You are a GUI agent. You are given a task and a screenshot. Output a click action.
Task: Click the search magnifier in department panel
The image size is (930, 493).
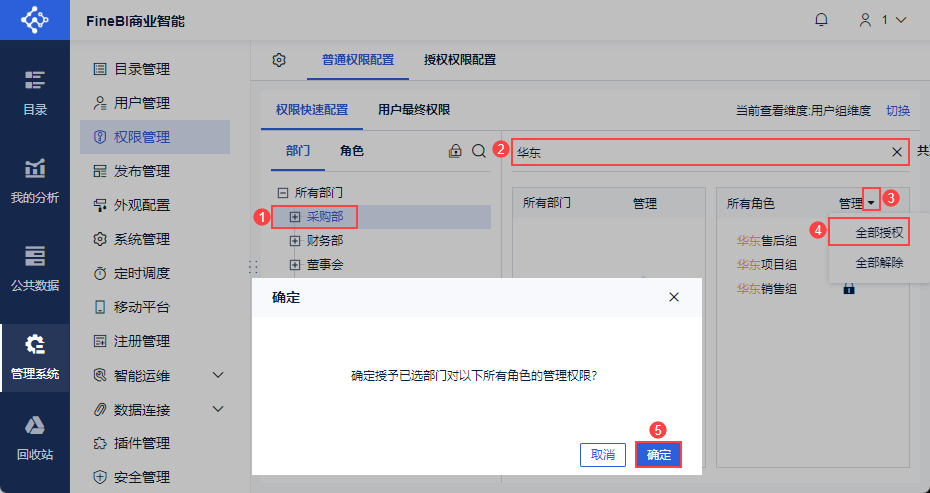tap(479, 151)
